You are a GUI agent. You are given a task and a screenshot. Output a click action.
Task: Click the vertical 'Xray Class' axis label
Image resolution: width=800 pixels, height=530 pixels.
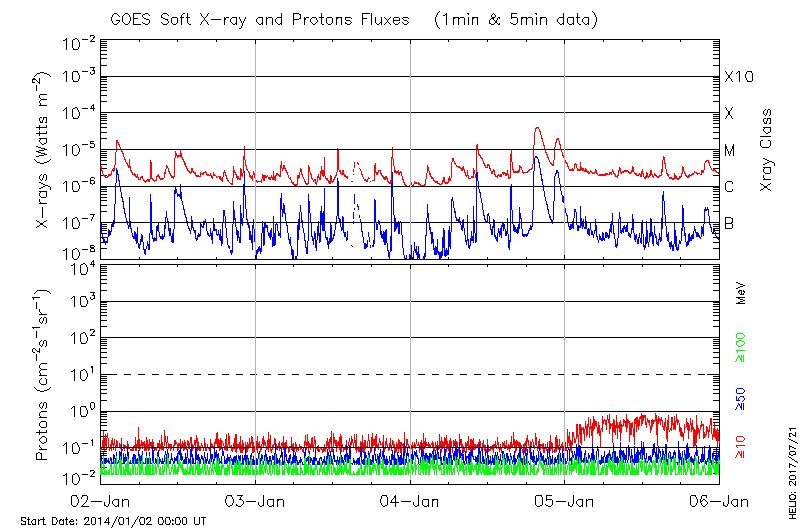(x=767, y=150)
